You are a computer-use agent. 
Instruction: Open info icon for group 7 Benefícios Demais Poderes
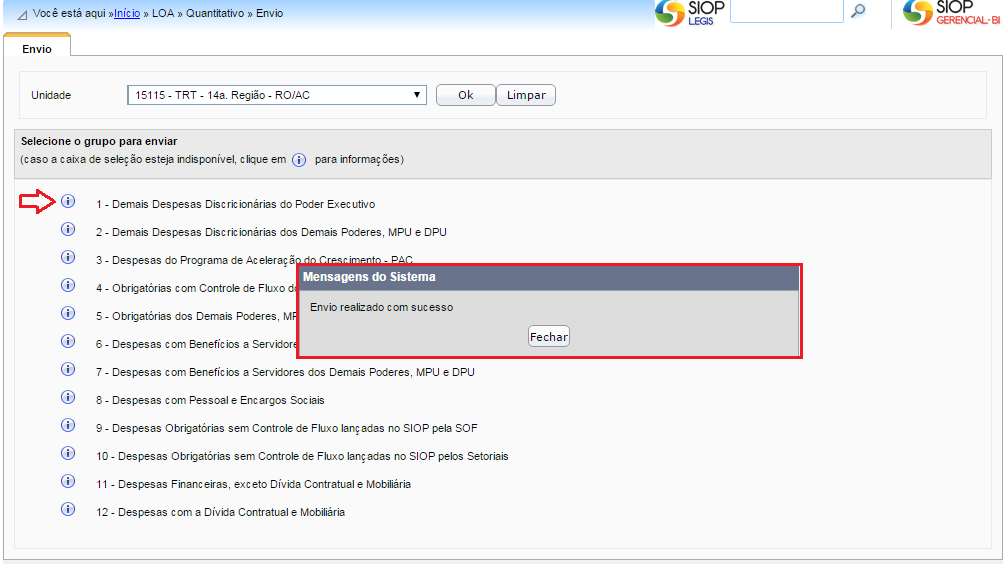tap(68, 369)
